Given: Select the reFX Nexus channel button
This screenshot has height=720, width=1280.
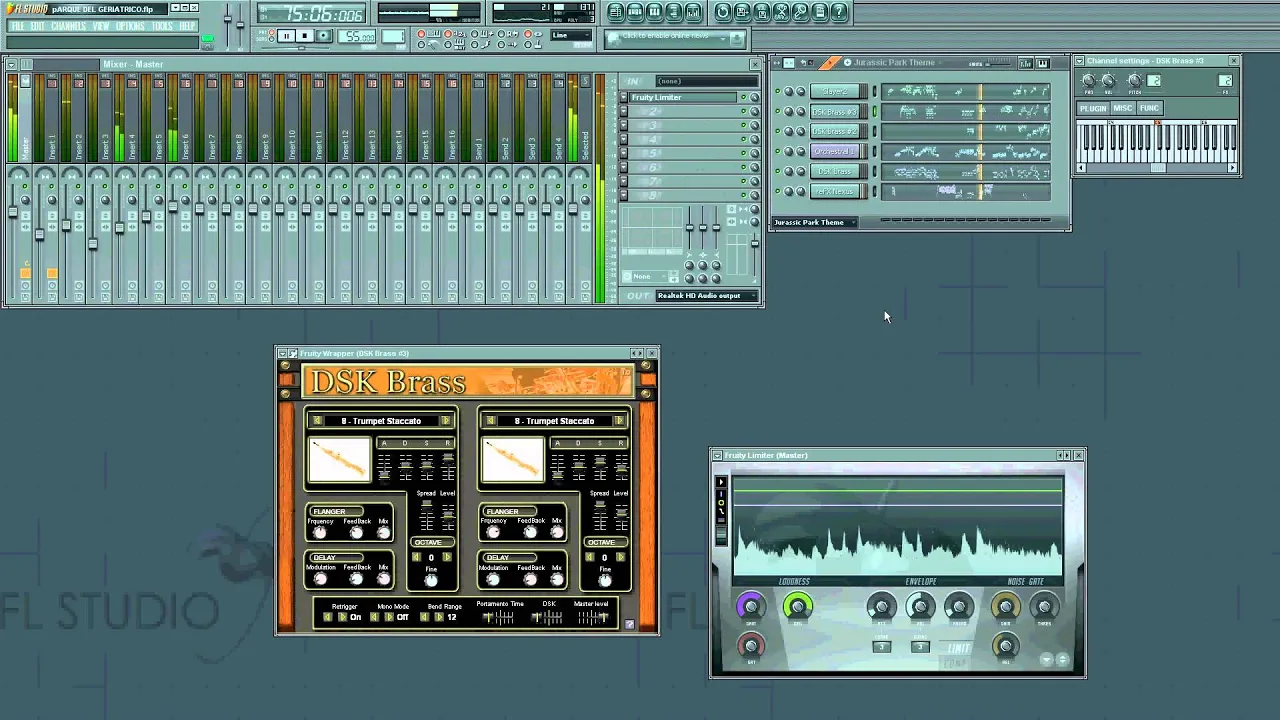Looking at the screenshot, I should point(835,191).
